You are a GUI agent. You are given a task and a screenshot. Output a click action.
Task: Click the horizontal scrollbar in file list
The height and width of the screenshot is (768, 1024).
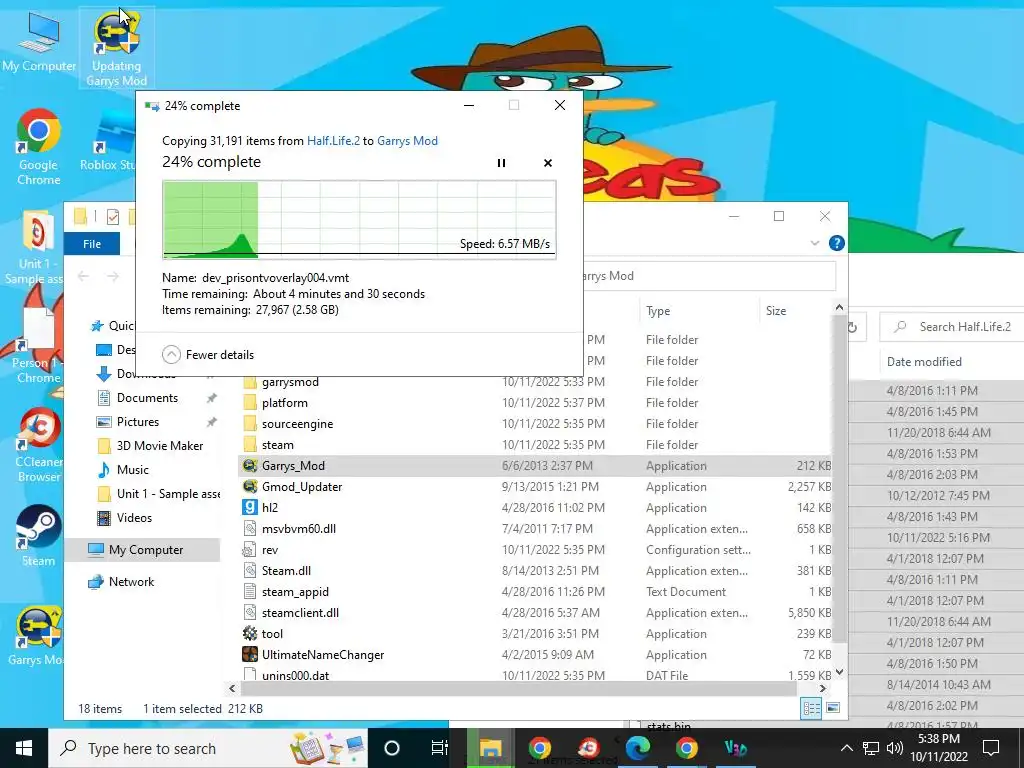[x=519, y=688]
